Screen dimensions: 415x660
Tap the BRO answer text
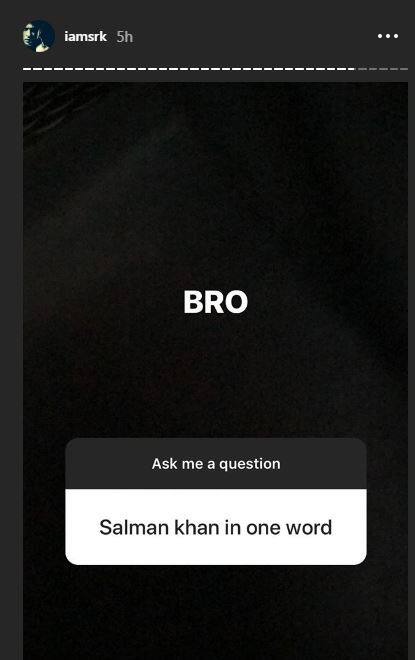coord(215,302)
